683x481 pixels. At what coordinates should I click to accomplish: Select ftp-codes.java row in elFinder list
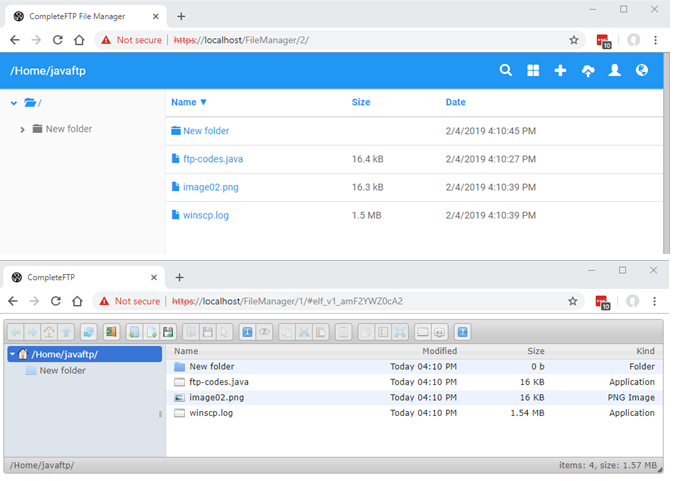(414, 382)
